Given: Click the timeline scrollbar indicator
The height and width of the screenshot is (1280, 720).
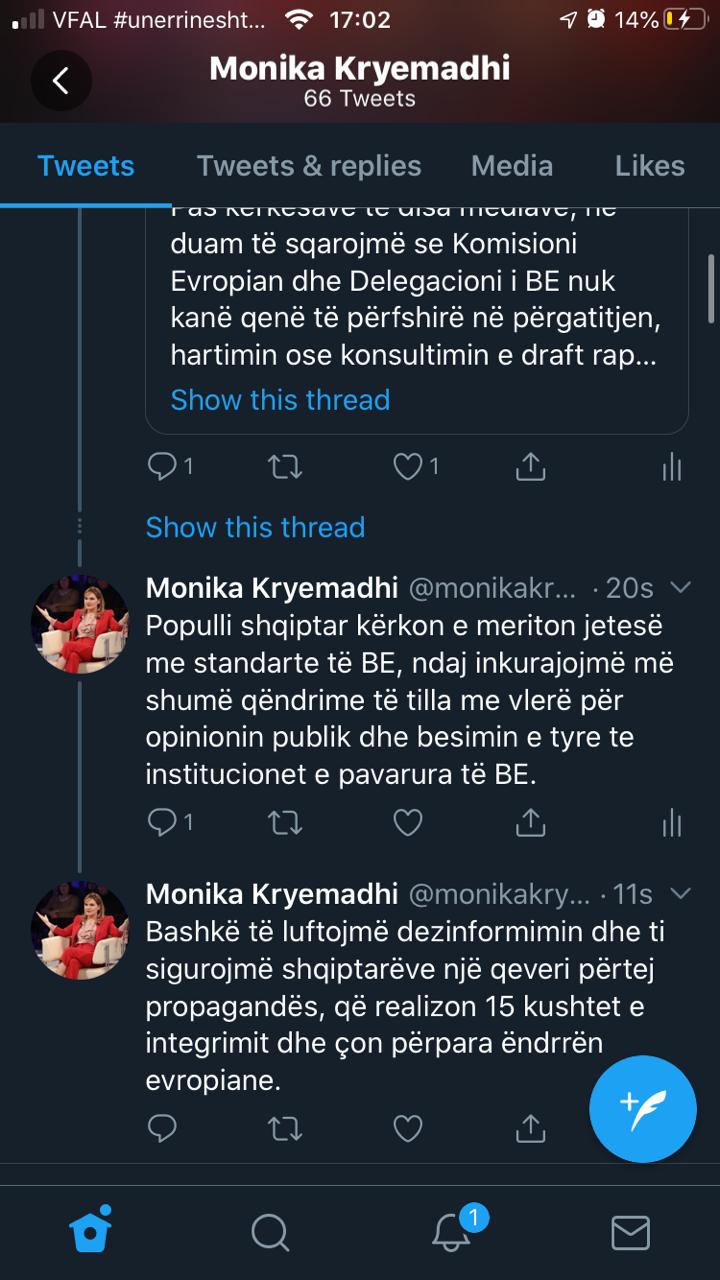Looking at the screenshot, I should (x=711, y=289).
